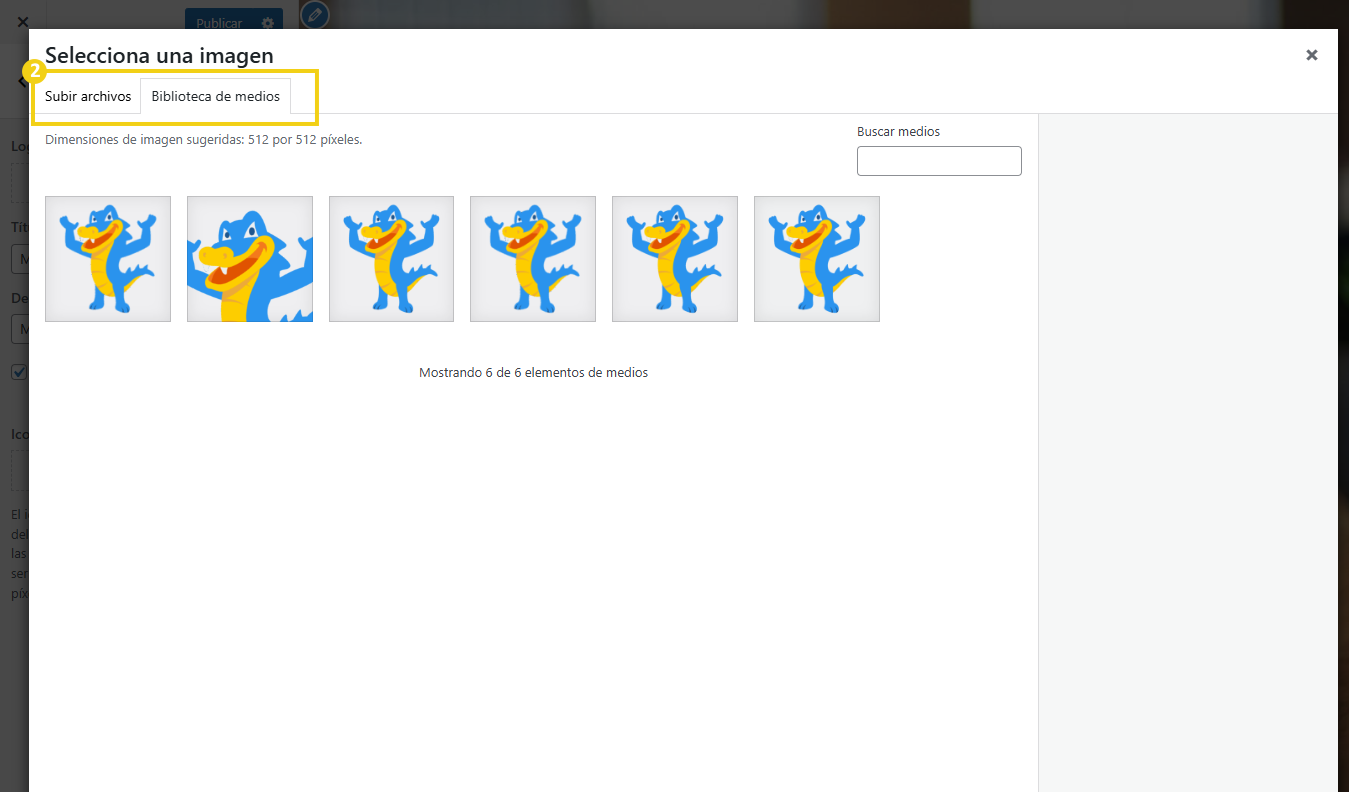Exit the customizer via top-left X icon
The image size is (1349, 792).
(x=22, y=21)
